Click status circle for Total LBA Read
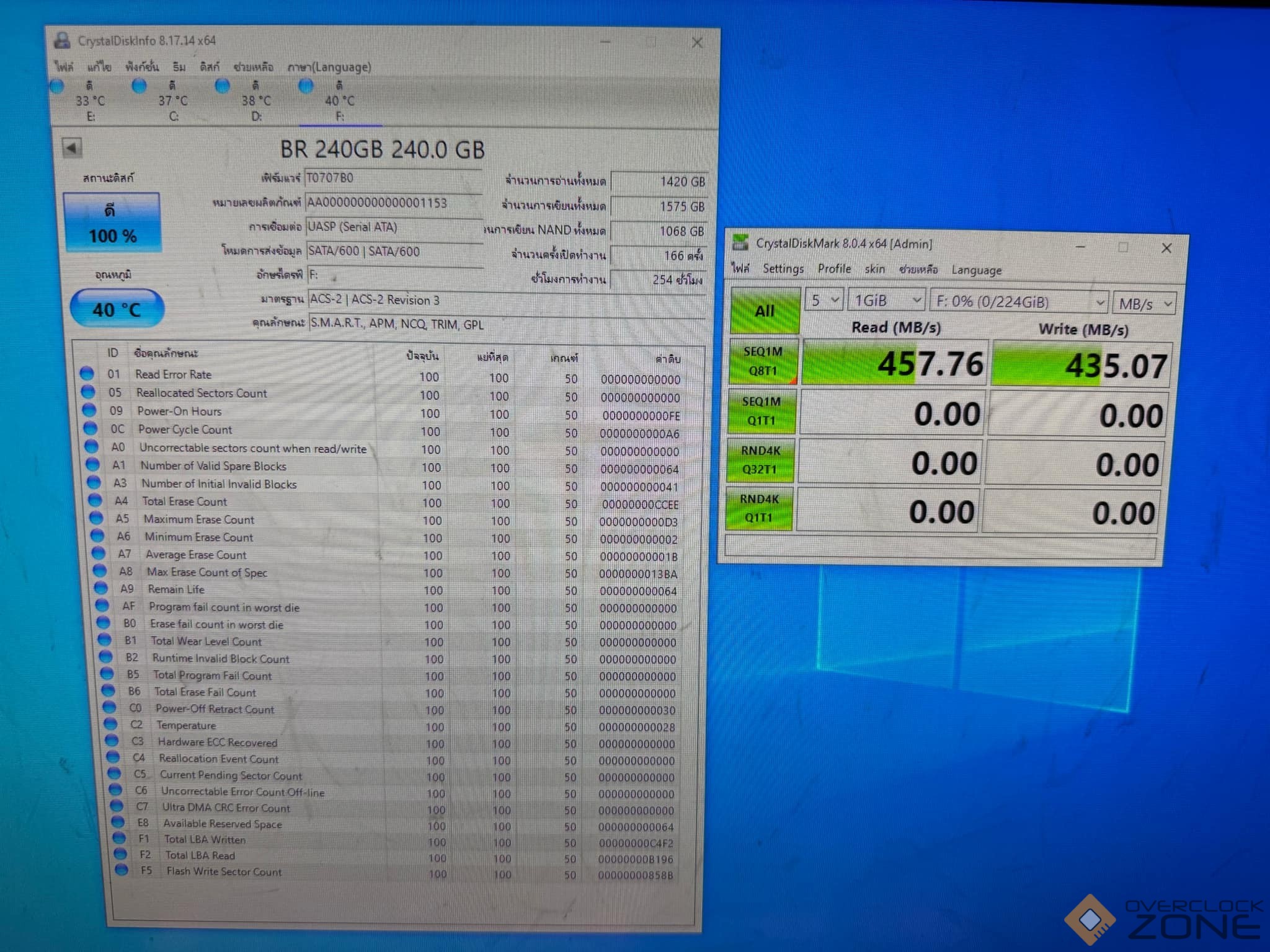Image resolution: width=1270 pixels, height=952 pixels. [121, 854]
